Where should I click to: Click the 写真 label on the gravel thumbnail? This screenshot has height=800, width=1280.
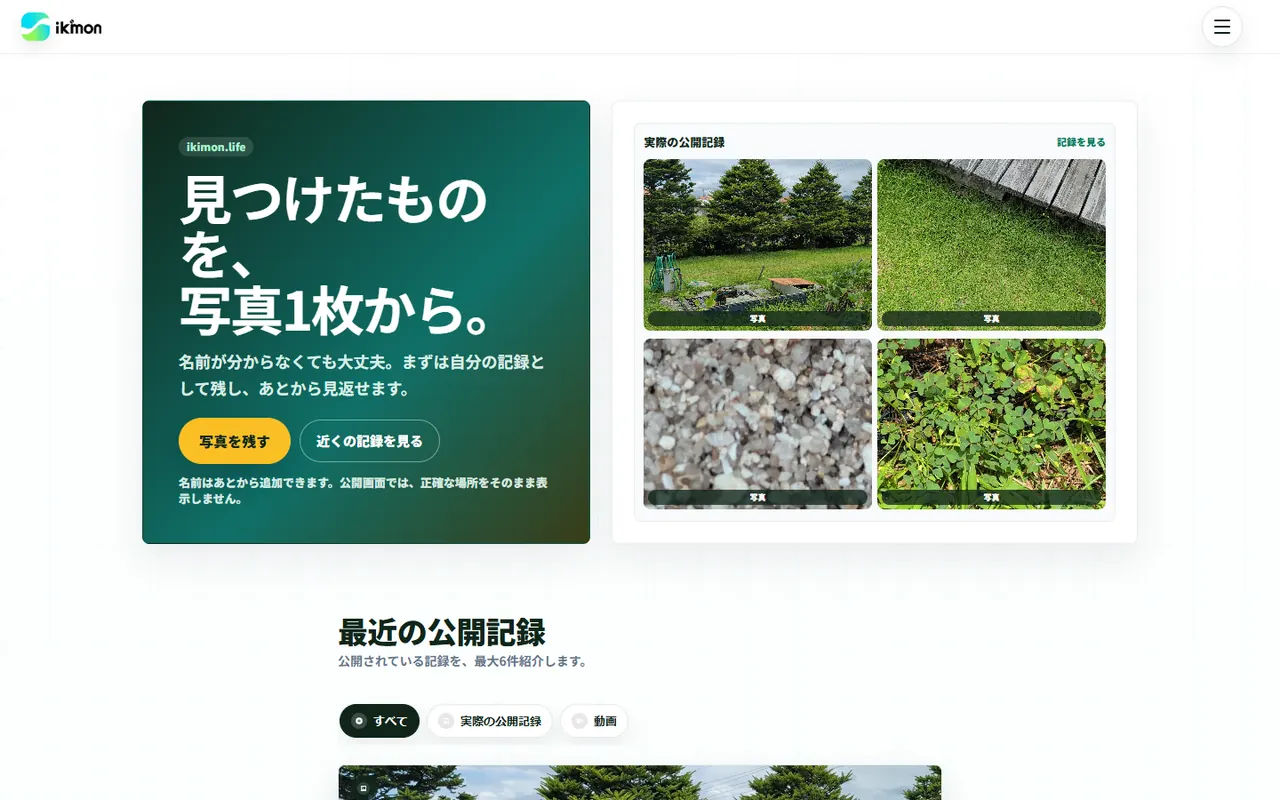point(758,497)
